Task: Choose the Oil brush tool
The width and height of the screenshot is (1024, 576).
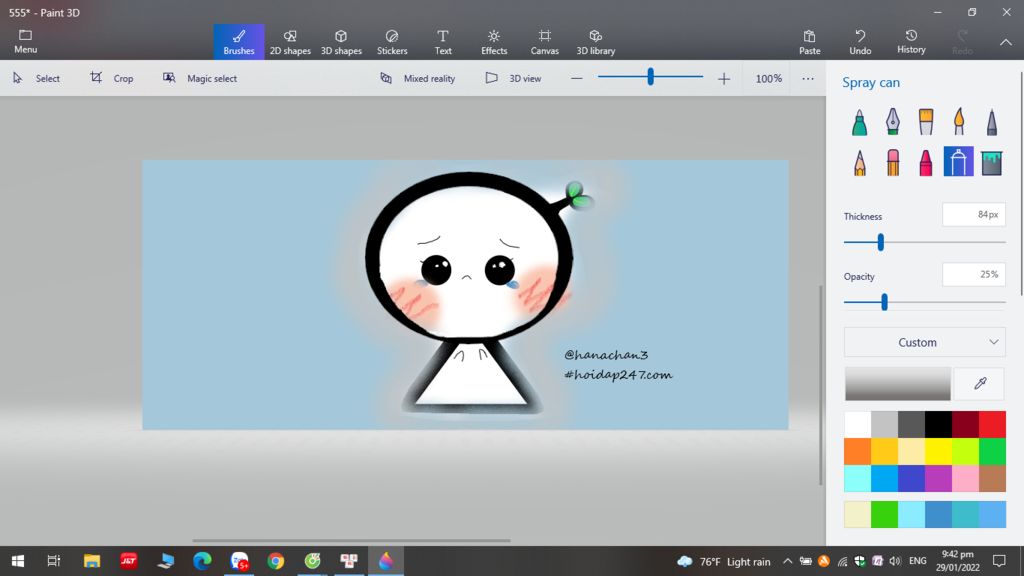Action: click(926, 122)
